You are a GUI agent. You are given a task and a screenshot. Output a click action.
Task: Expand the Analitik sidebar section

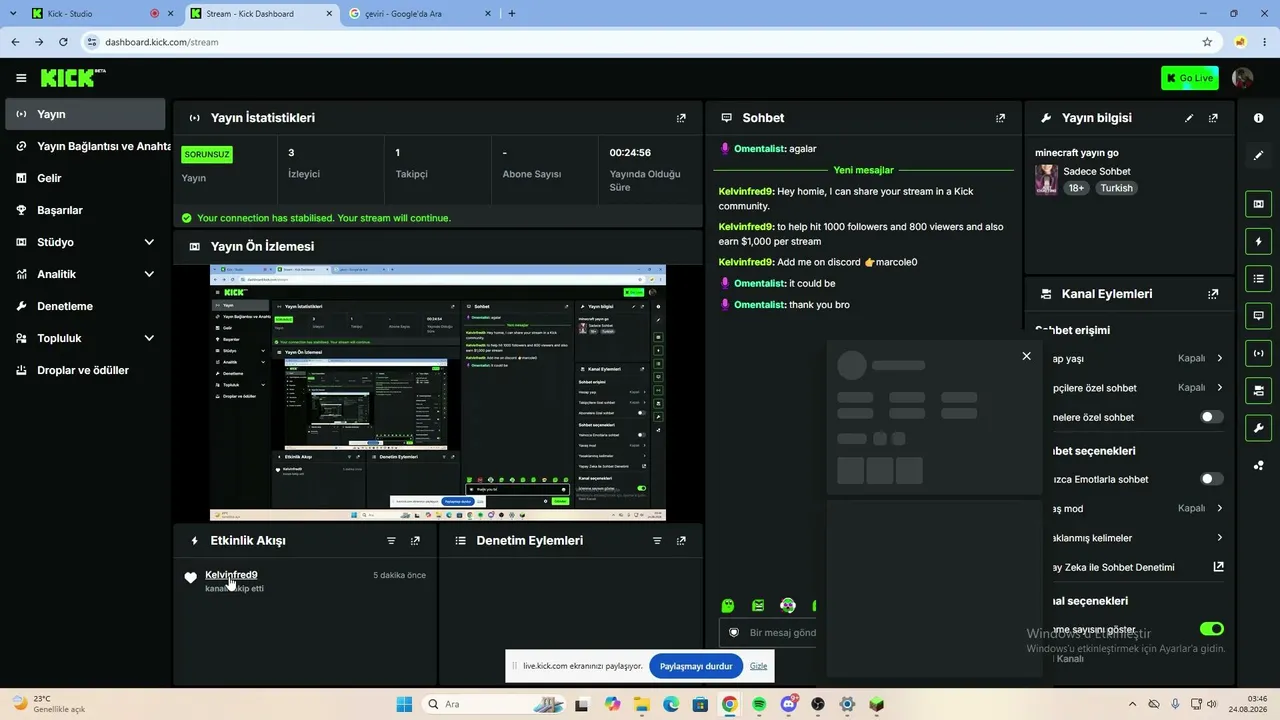coord(149,274)
